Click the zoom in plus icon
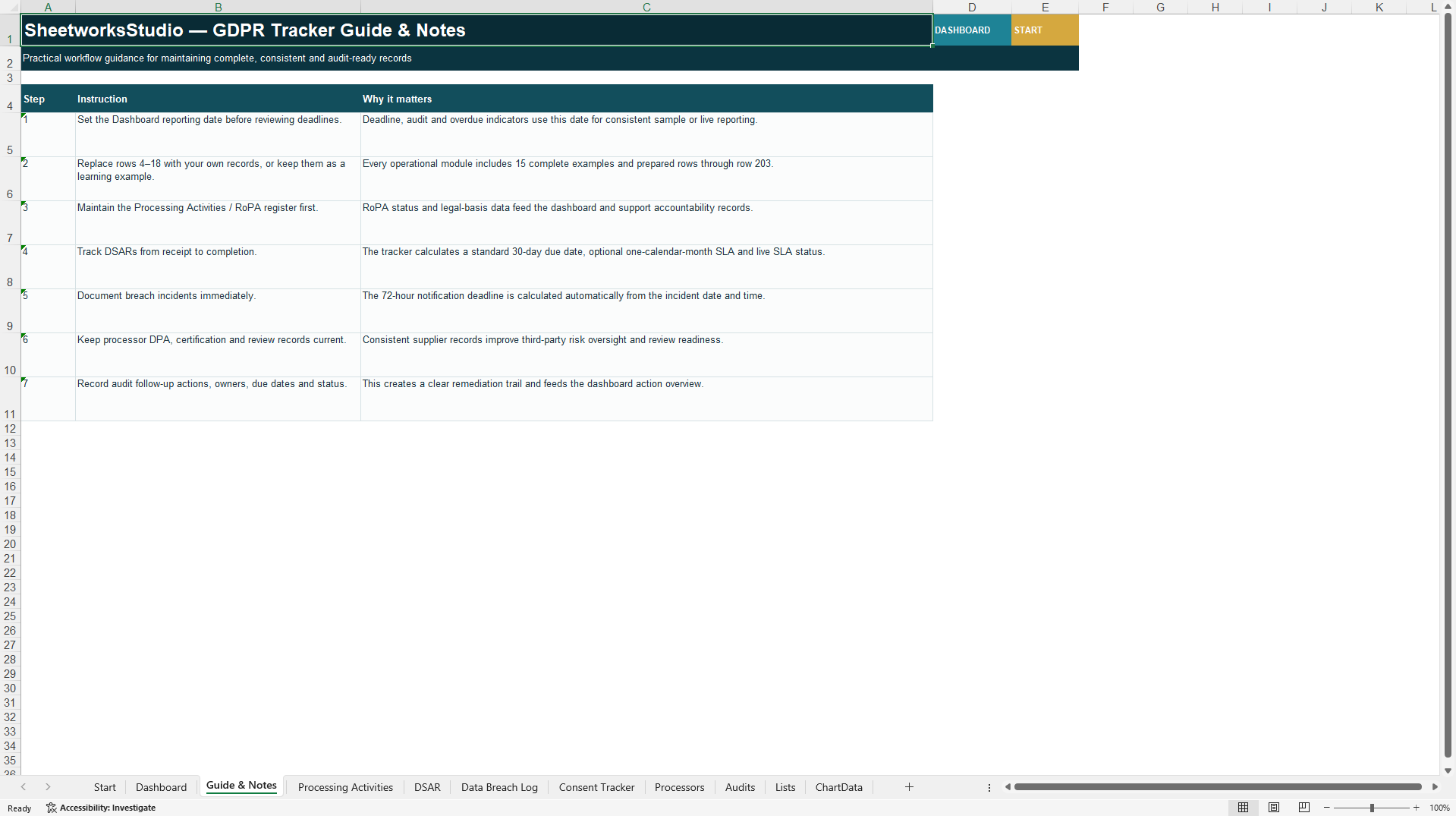 (x=1416, y=808)
